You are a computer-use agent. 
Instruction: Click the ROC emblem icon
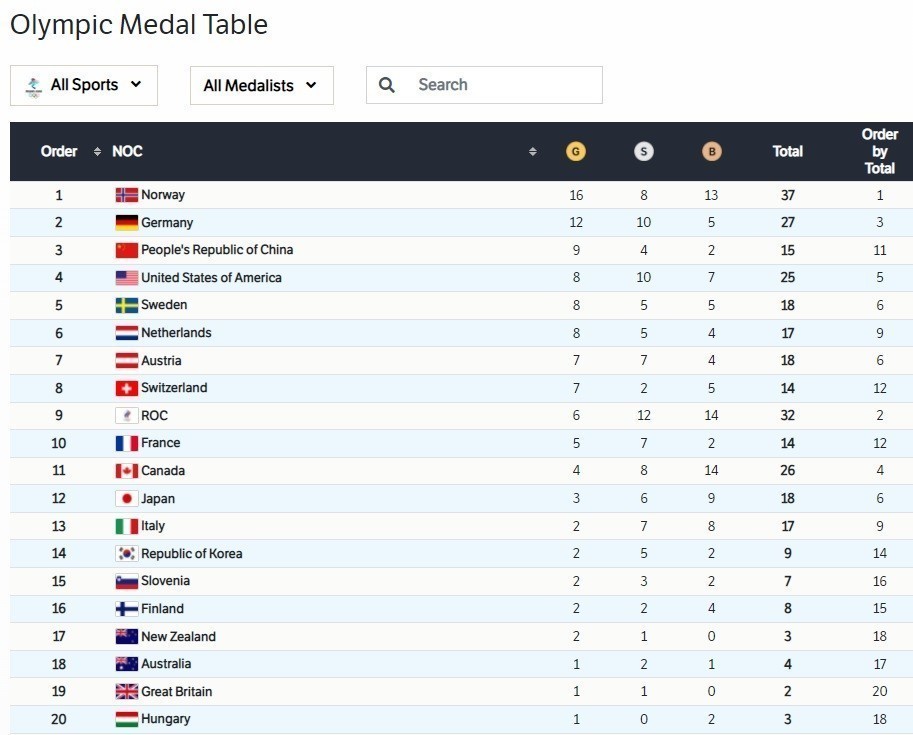coord(126,416)
